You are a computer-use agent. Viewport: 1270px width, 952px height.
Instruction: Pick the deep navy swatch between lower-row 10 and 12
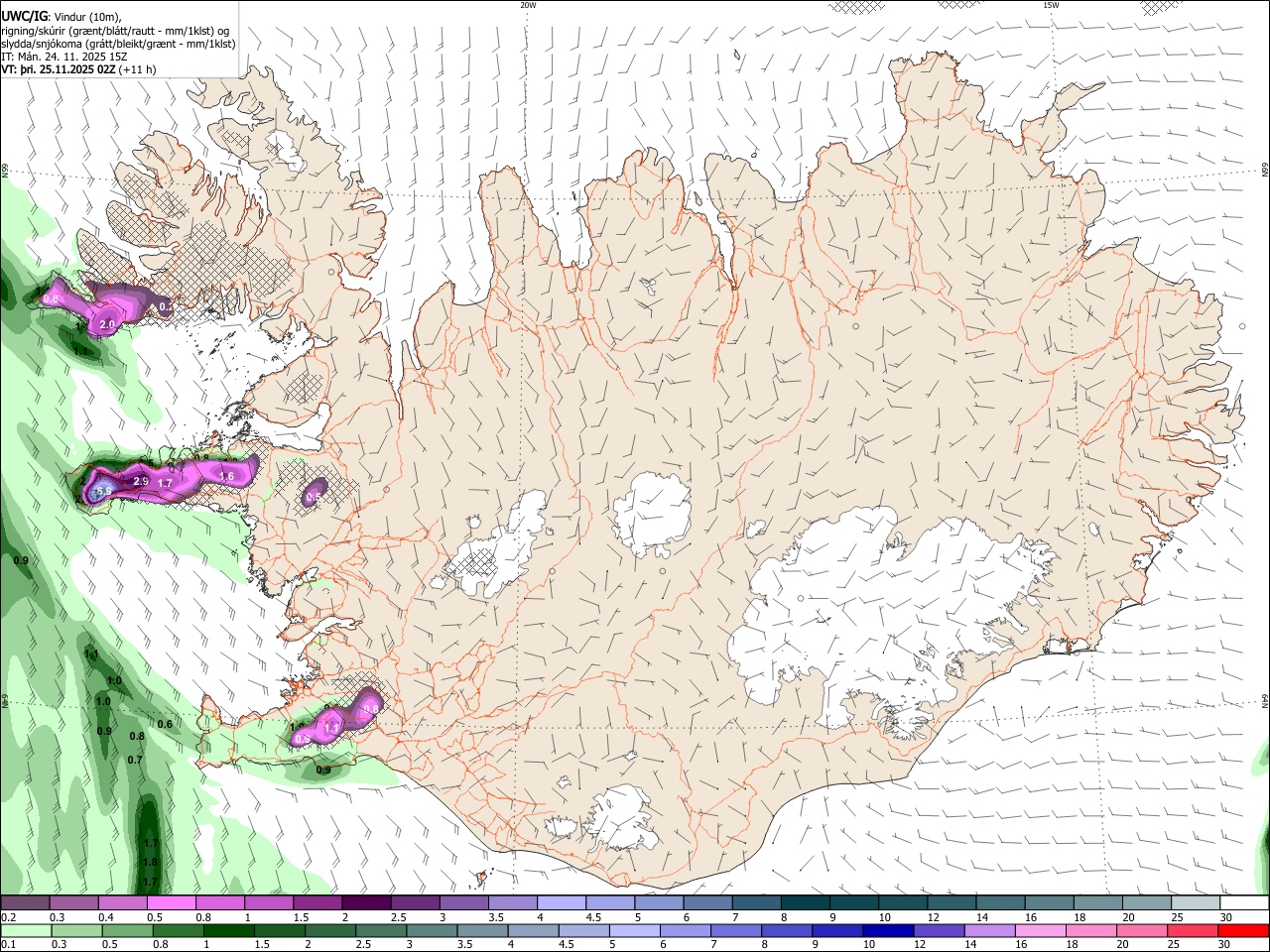(x=888, y=930)
